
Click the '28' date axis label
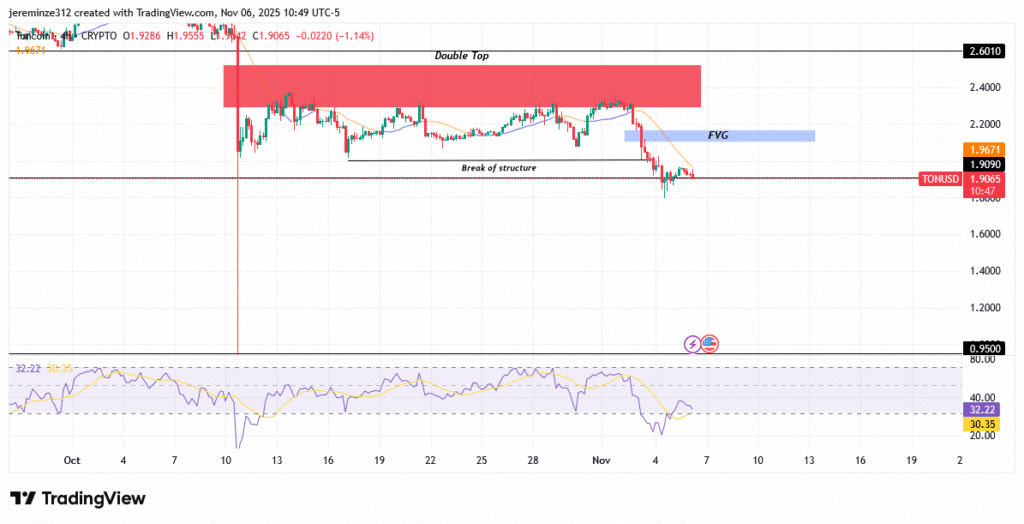(533, 461)
